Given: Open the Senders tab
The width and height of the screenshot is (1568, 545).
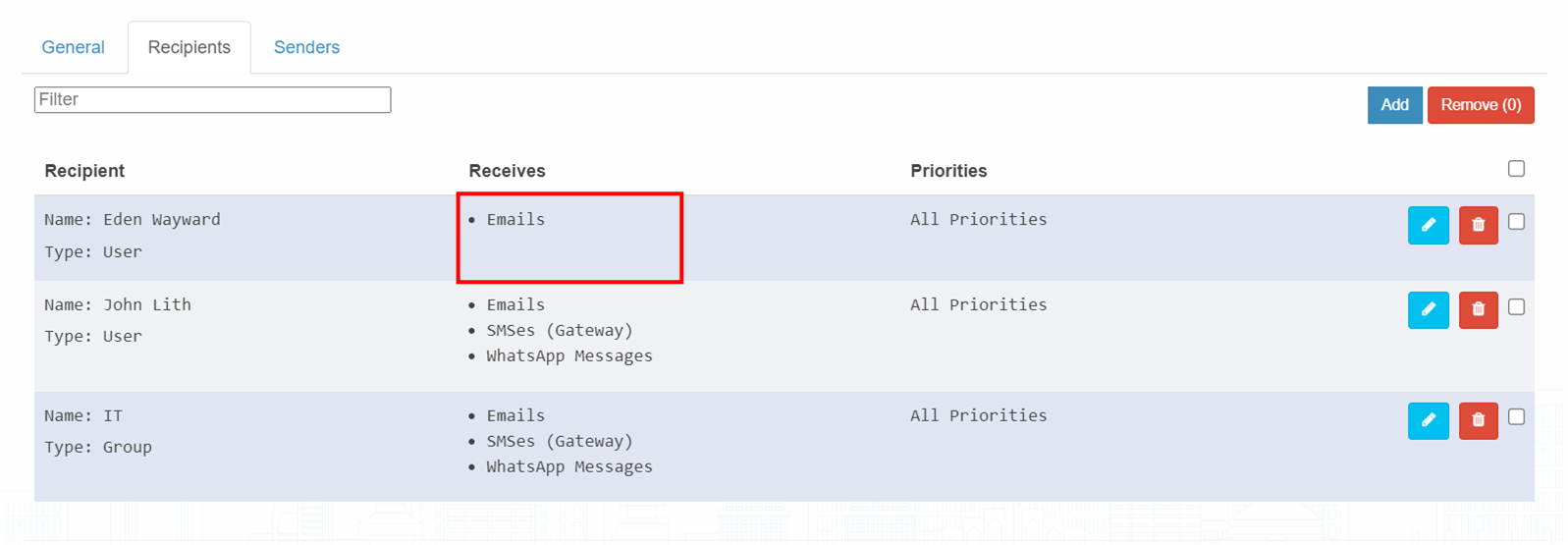Looking at the screenshot, I should (x=306, y=47).
